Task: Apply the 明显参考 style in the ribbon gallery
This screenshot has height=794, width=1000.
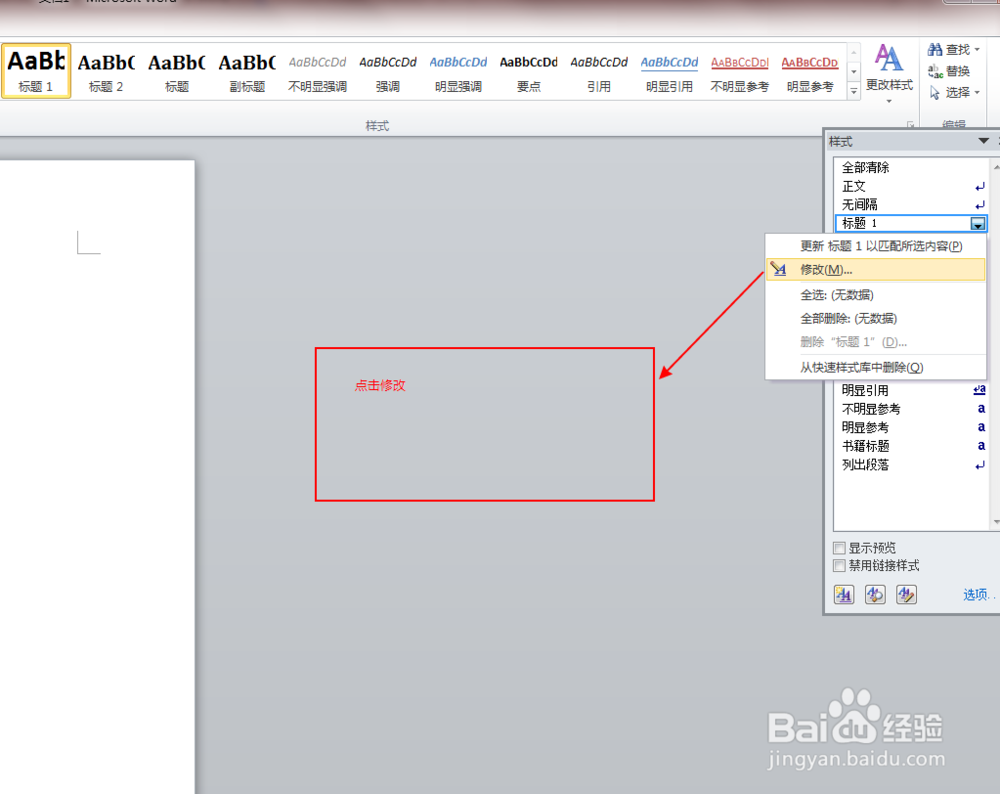Action: click(x=810, y=71)
